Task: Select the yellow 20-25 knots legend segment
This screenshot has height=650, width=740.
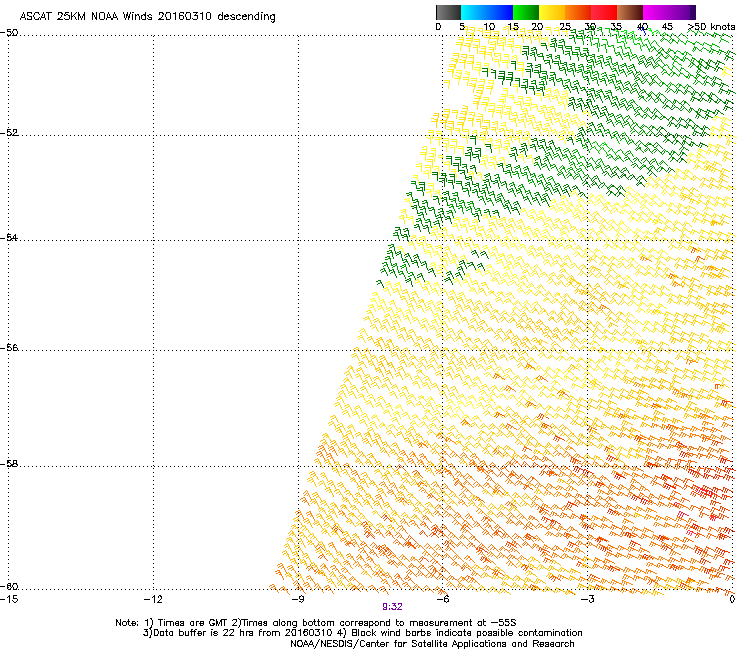Action: pyautogui.click(x=552, y=12)
